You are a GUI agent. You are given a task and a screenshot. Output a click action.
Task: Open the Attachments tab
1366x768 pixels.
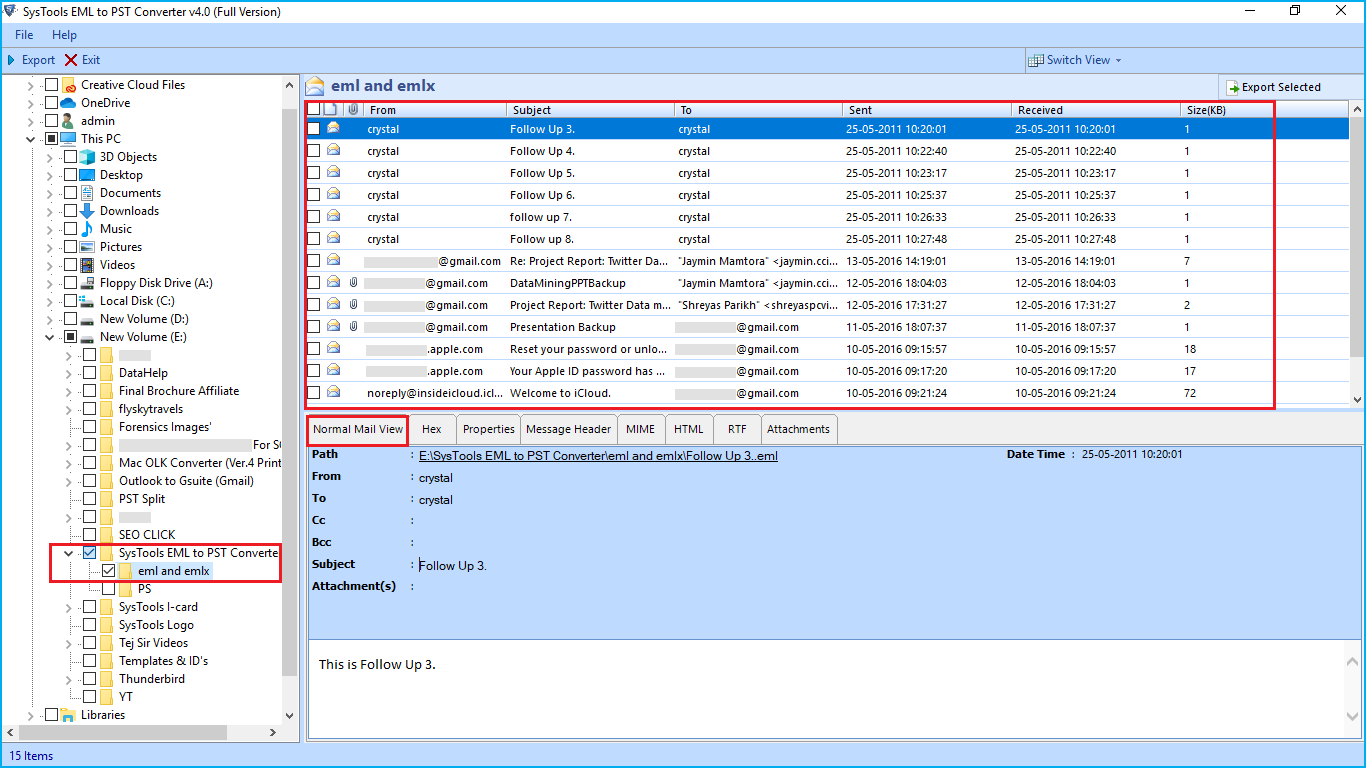[798, 429]
